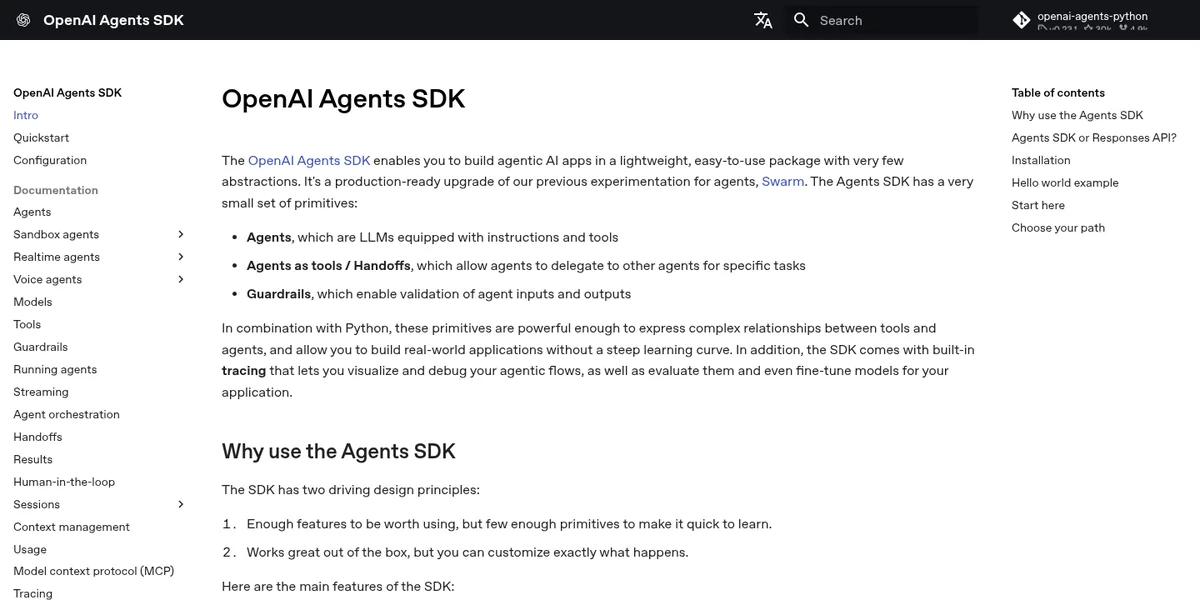
Task: Click the bold Guardrails bullet term
Action: [x=279, y=294]
